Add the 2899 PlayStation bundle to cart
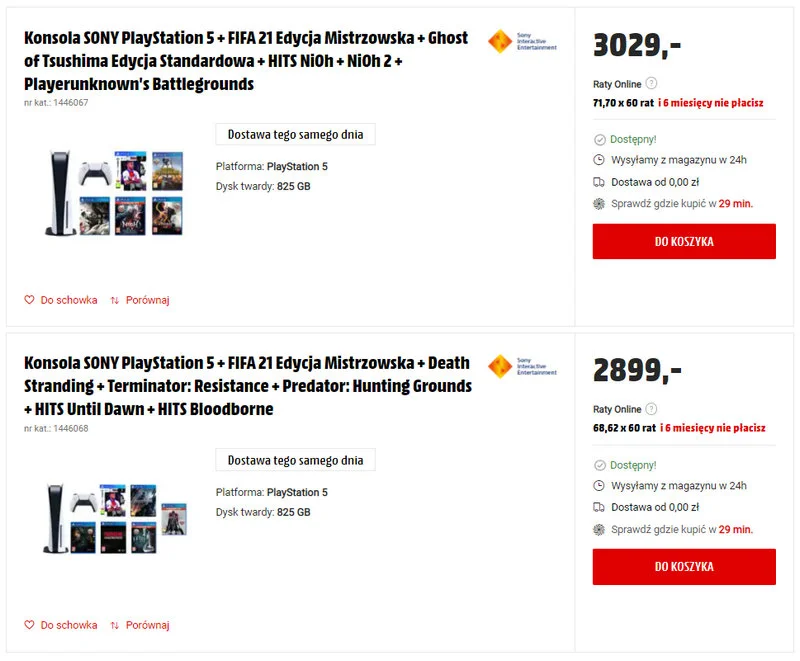The image size is (800, 661). (684, 566)
